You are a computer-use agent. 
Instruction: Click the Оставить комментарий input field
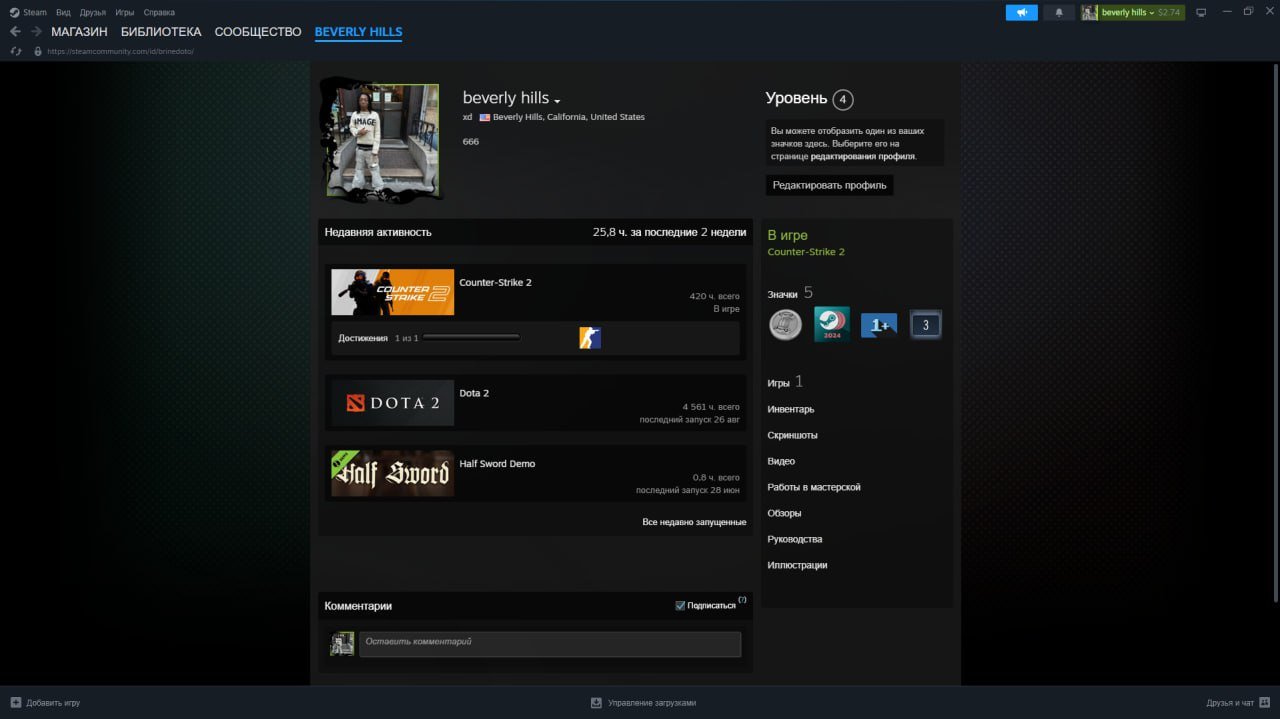(x=550, y=644)
